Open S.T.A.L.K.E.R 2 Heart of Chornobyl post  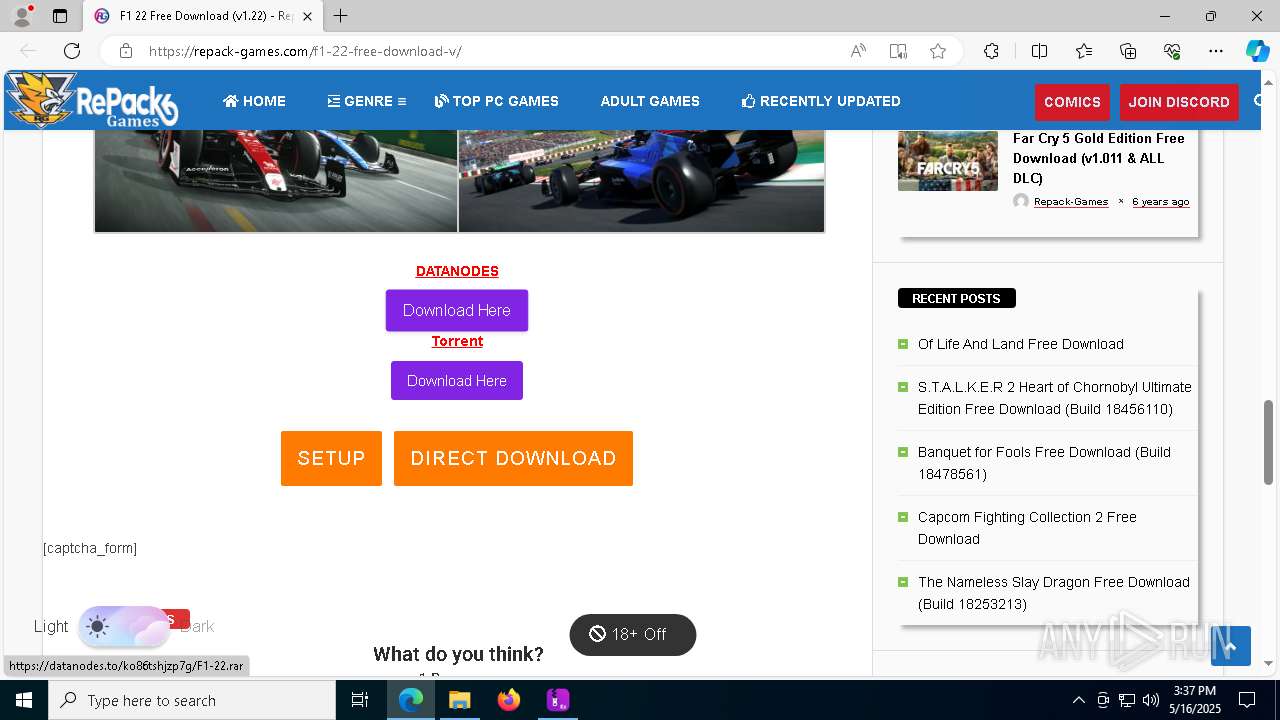(x=1055, y=398)
